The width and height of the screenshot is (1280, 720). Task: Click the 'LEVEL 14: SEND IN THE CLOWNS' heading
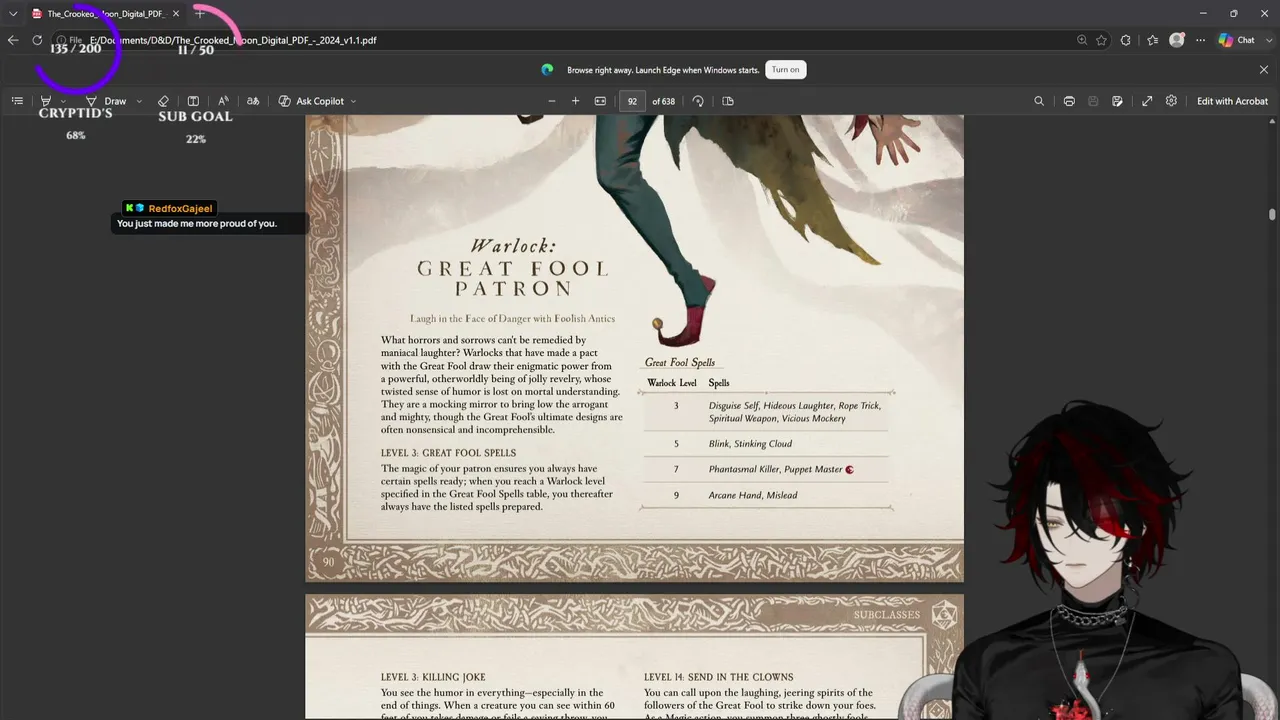pos(719,677)
